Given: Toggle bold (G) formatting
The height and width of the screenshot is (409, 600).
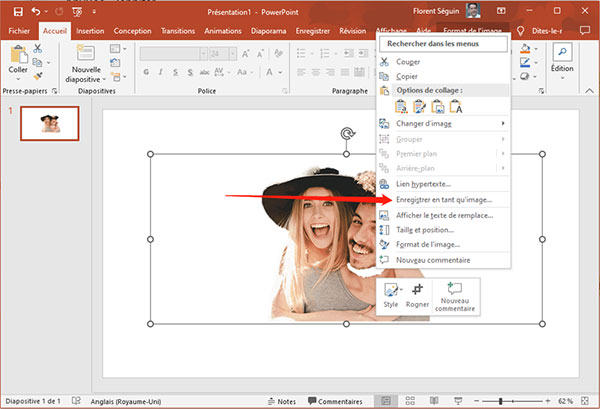Looking at the screenshot, I should (x=146, y=72).
